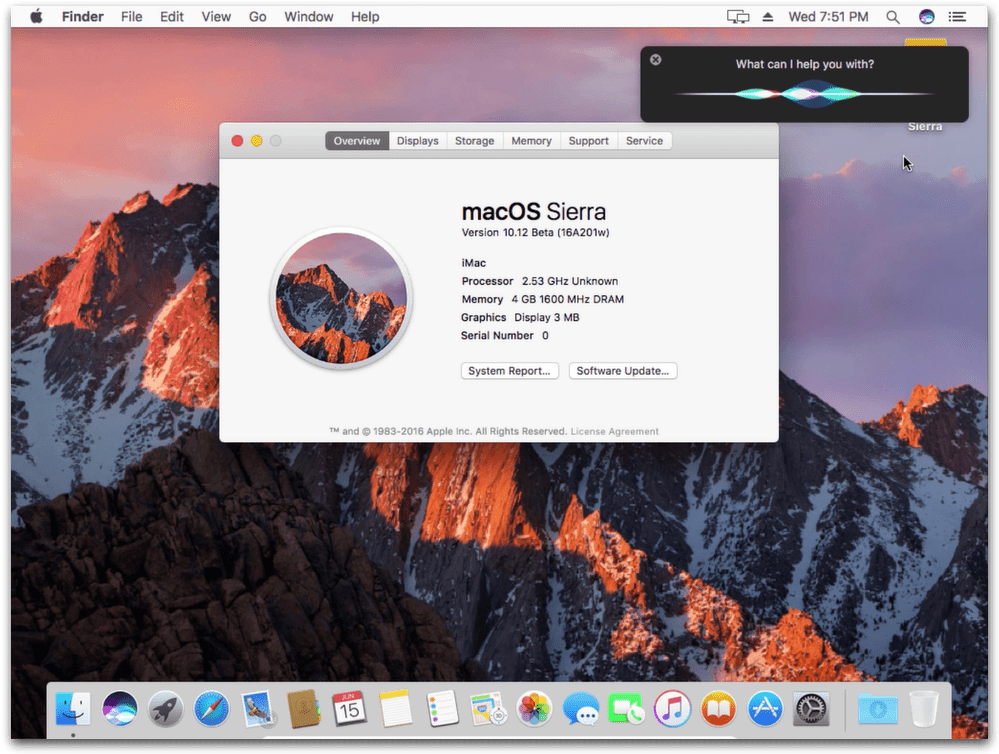This screenshot has height=754, width=999.
Task: Switch to the Support tab
Action: (589, 141)
